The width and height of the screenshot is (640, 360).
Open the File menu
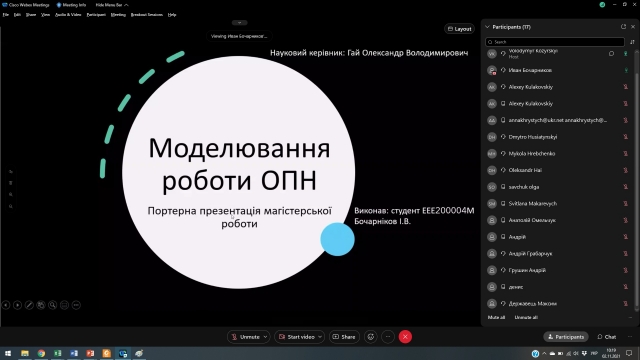[x=6, y=15]
